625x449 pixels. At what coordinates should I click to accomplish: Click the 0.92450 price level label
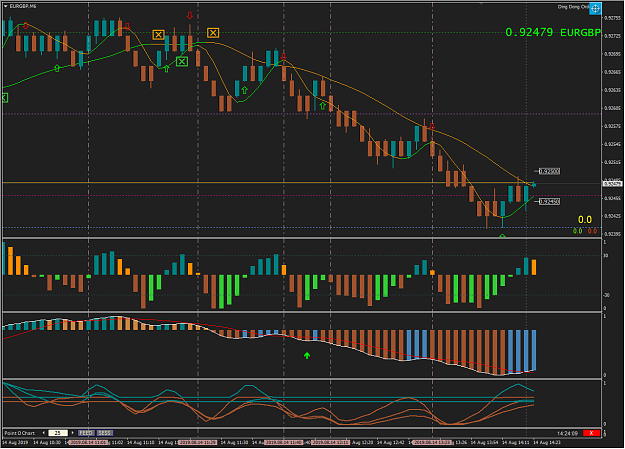(550, 202)
